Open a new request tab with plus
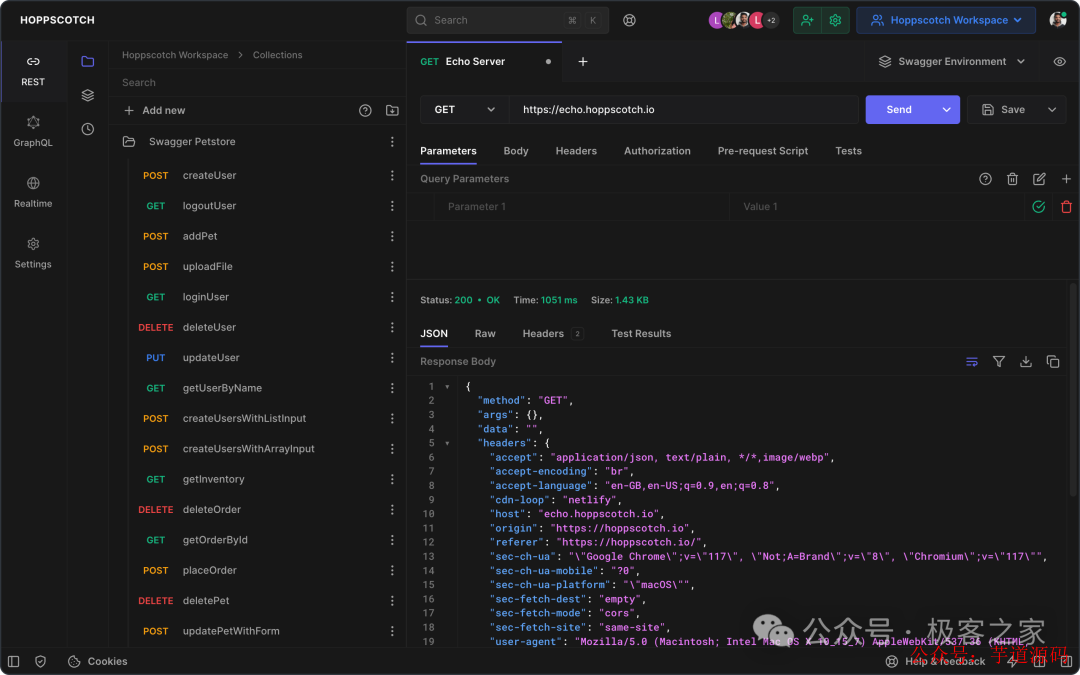Viewport: 1080px width, 675px height. point(583,61)
